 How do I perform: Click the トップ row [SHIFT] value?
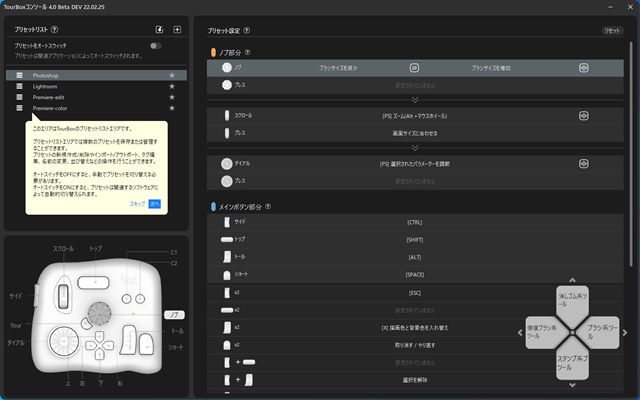tap(415, 240)
